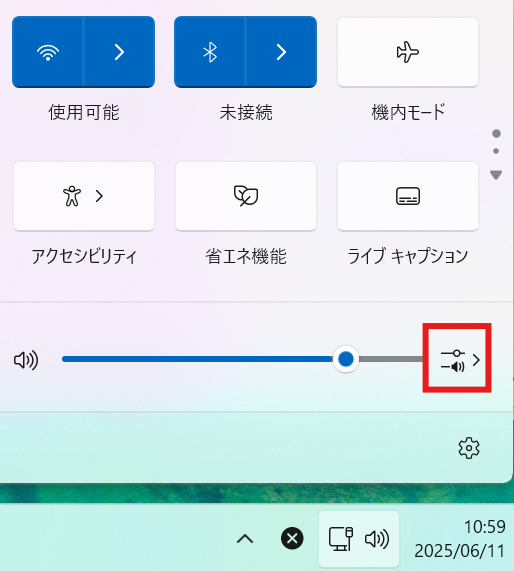Show hidden tray icons with the up chevron
The width and height of the screenshot is (514, 571).
[245, 539]
